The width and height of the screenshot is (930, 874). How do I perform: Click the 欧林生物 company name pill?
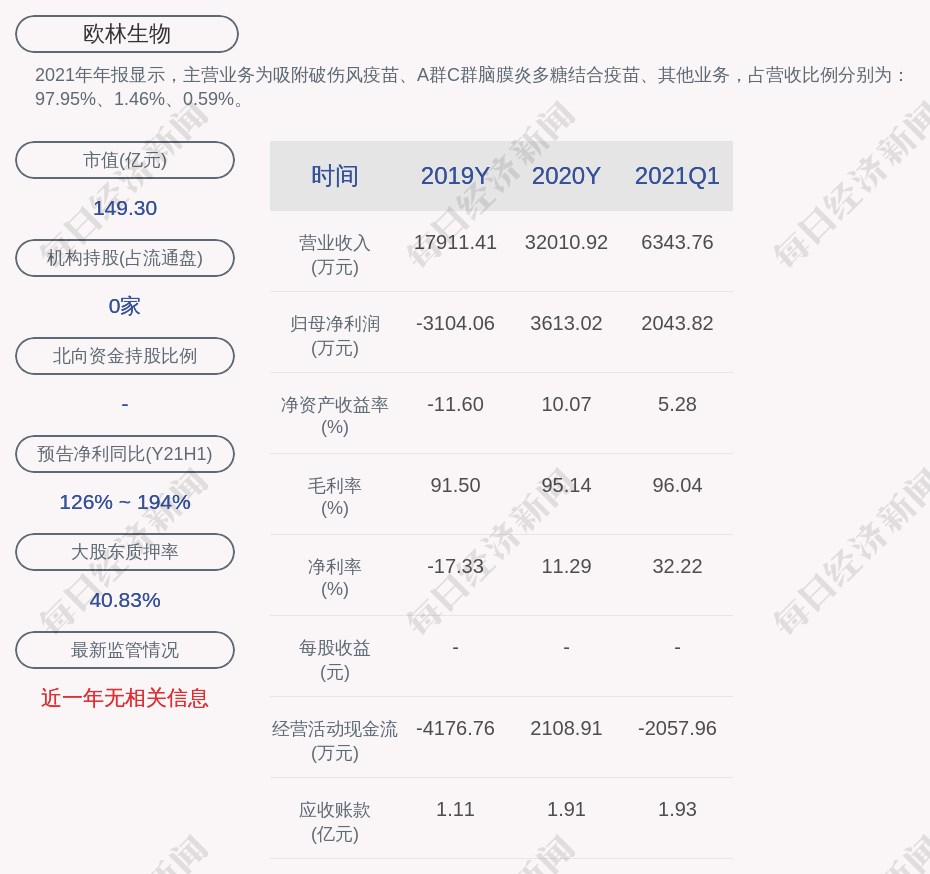tap(126, 34)
